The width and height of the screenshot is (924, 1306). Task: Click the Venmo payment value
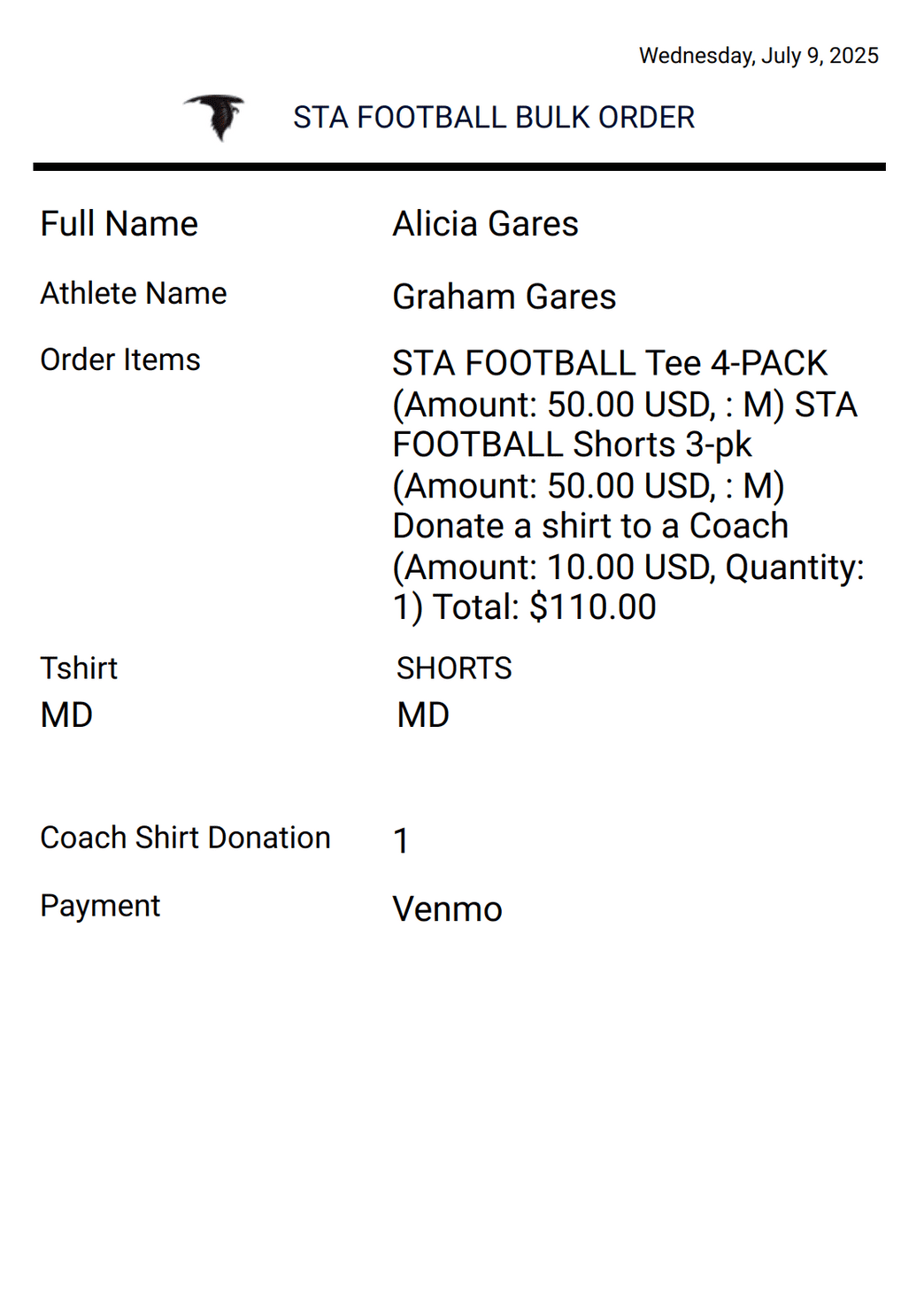pos(448,909)
